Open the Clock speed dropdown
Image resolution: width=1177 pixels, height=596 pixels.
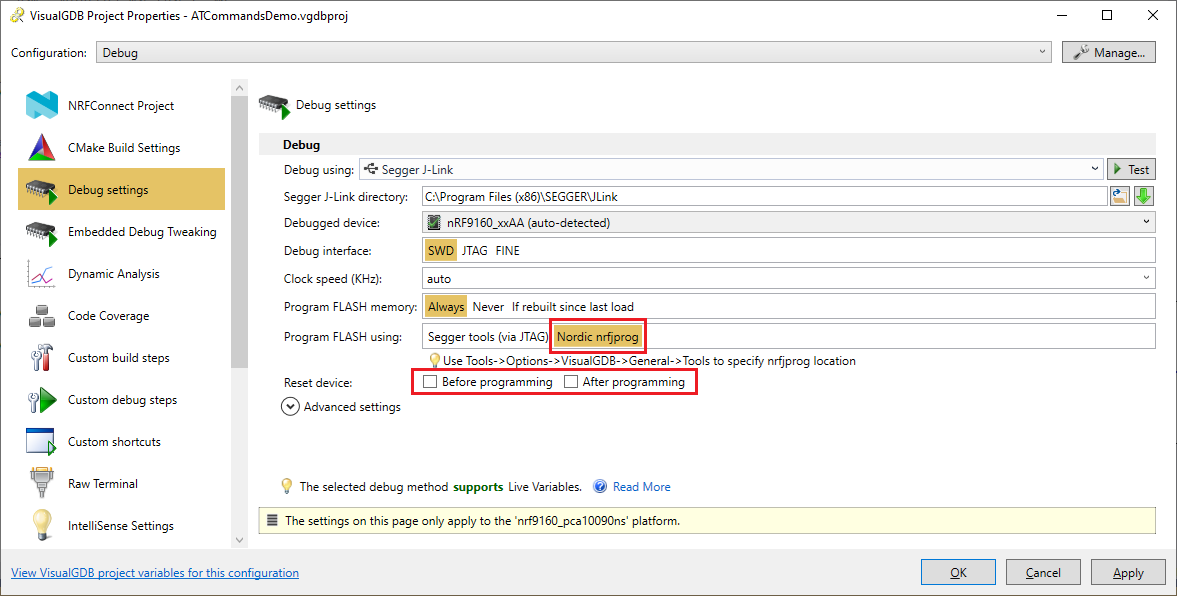coord(788,279)
